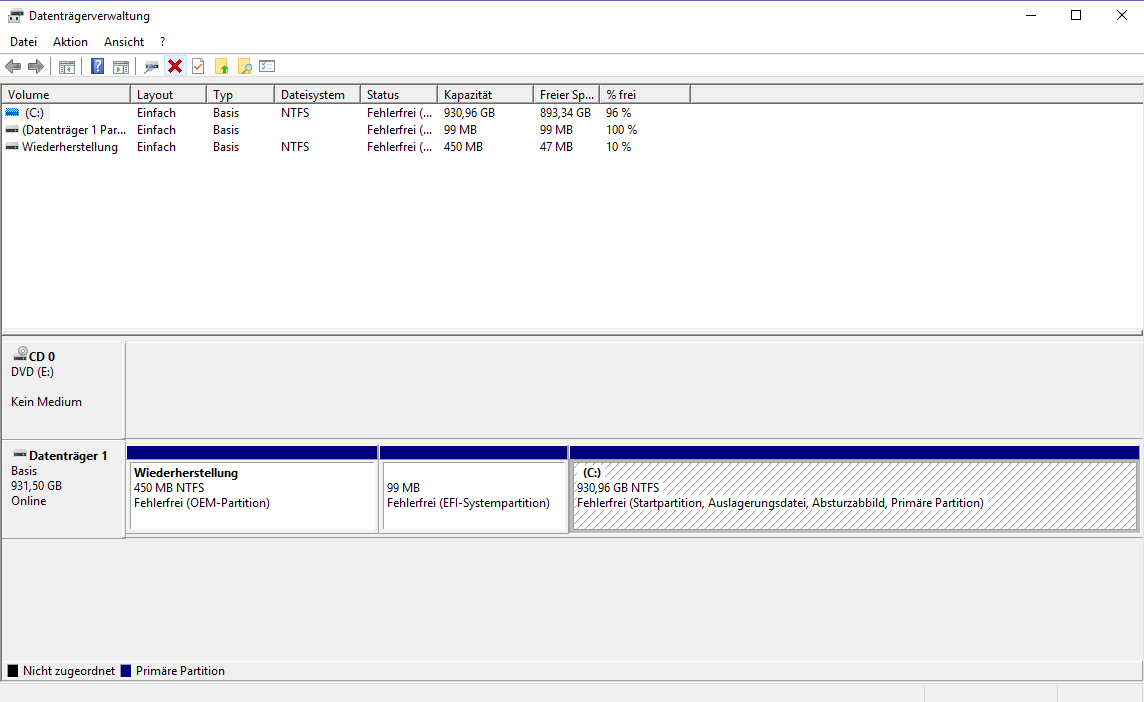This screenshot has width=1144, height=702.
Task: Click the folder with magnifier icon
Action: [x=244, y=66]
